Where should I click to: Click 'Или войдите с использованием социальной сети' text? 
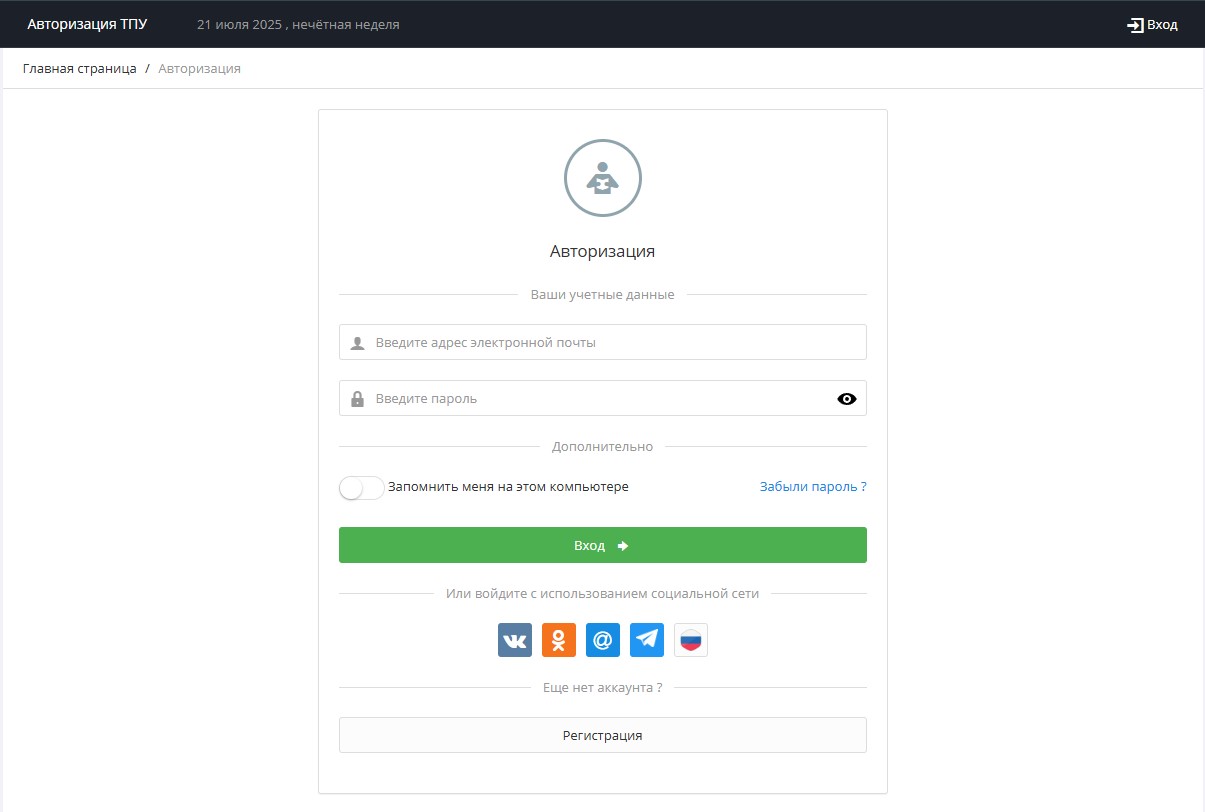(603, 594)
